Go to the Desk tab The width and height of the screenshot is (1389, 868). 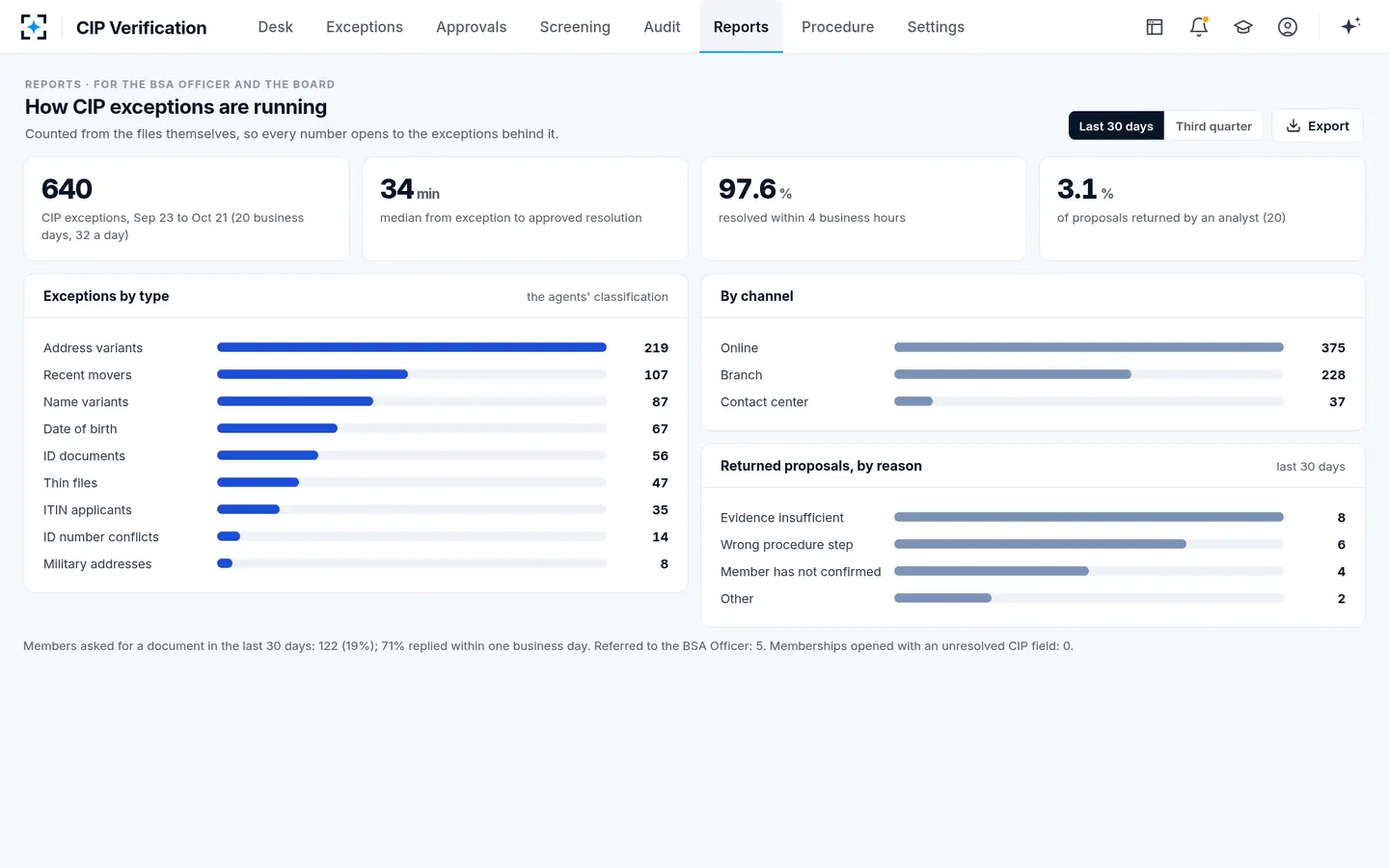coord(275,27)
